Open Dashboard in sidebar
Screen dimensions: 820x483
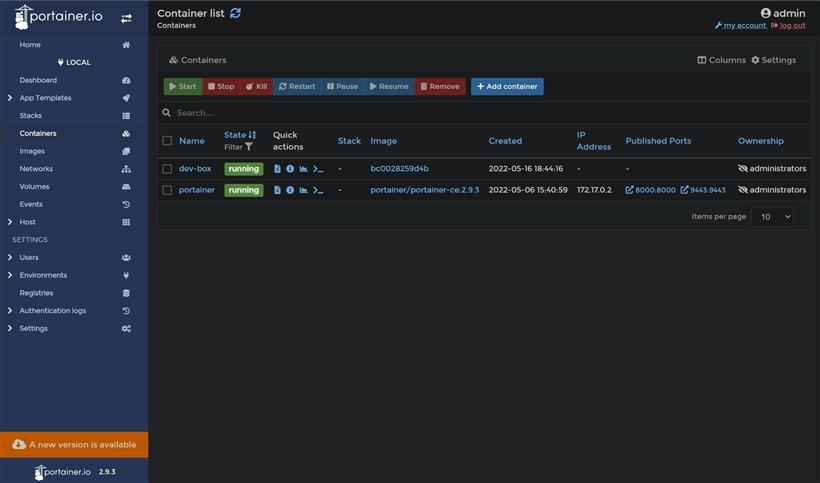coord(38,80)
